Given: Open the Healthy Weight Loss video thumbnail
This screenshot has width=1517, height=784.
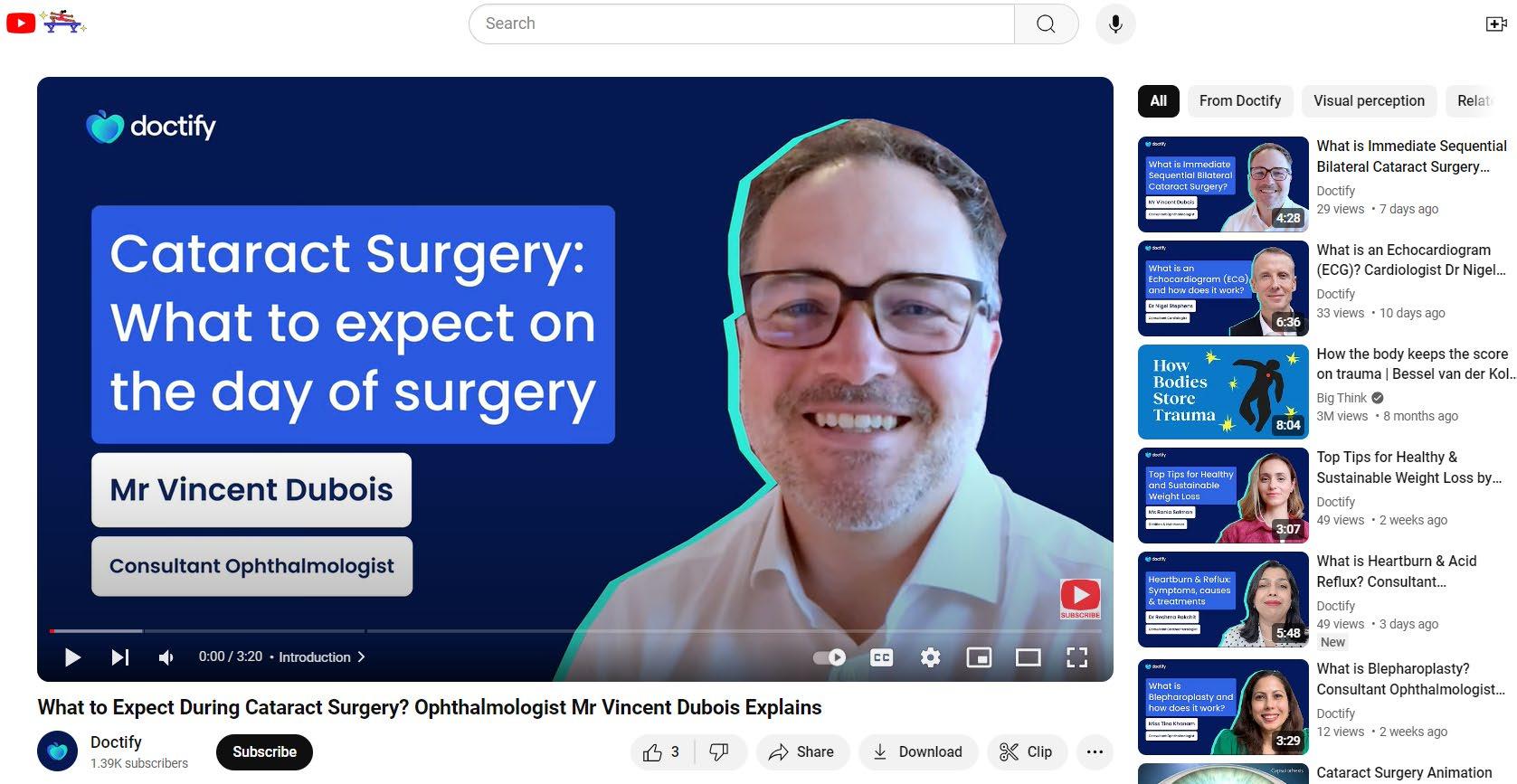Looking at the screenshot, I should pyautogui.click(x=1223, y=496).
